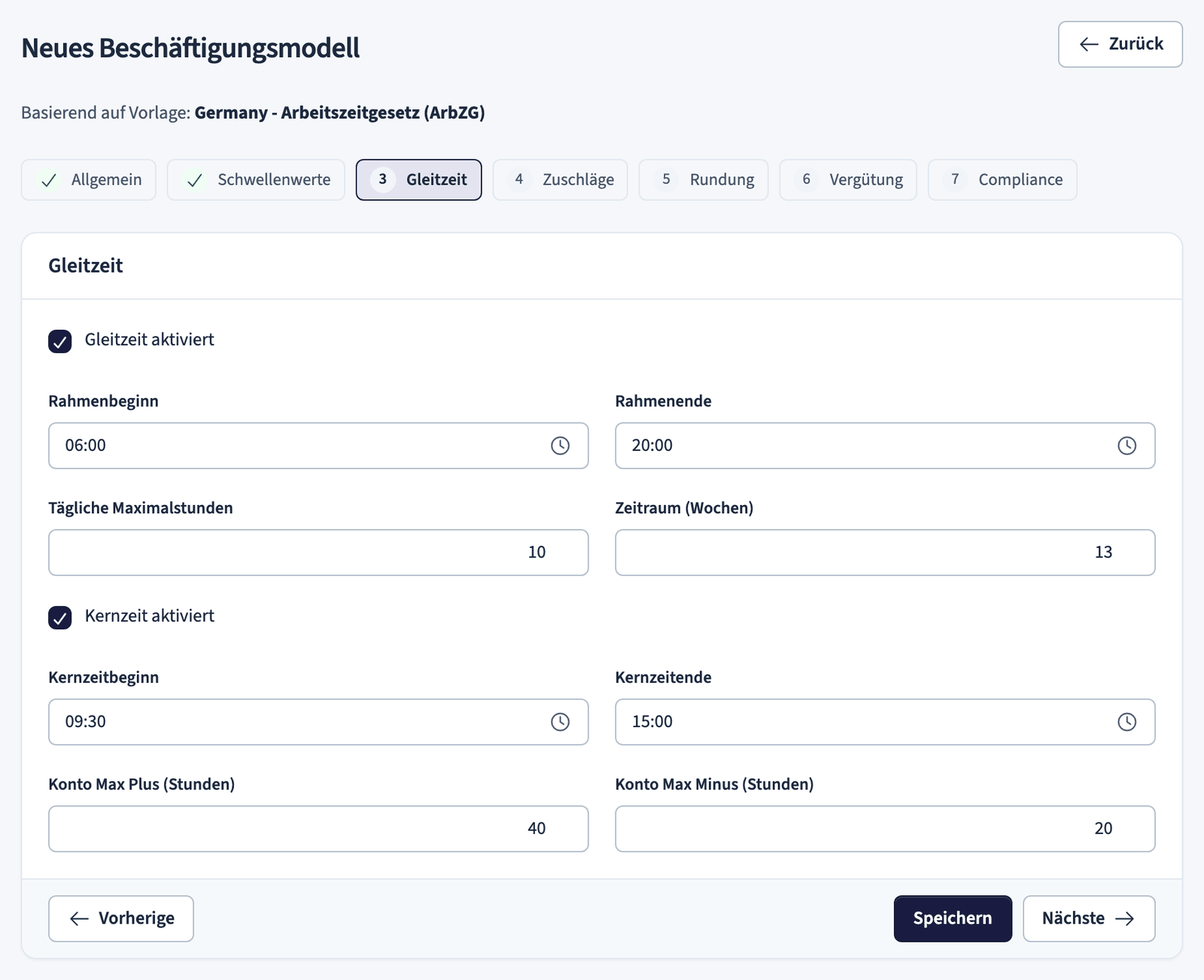Jump to the Vergütung step tab
The image size is (1204, 980).
click(848, 180)
